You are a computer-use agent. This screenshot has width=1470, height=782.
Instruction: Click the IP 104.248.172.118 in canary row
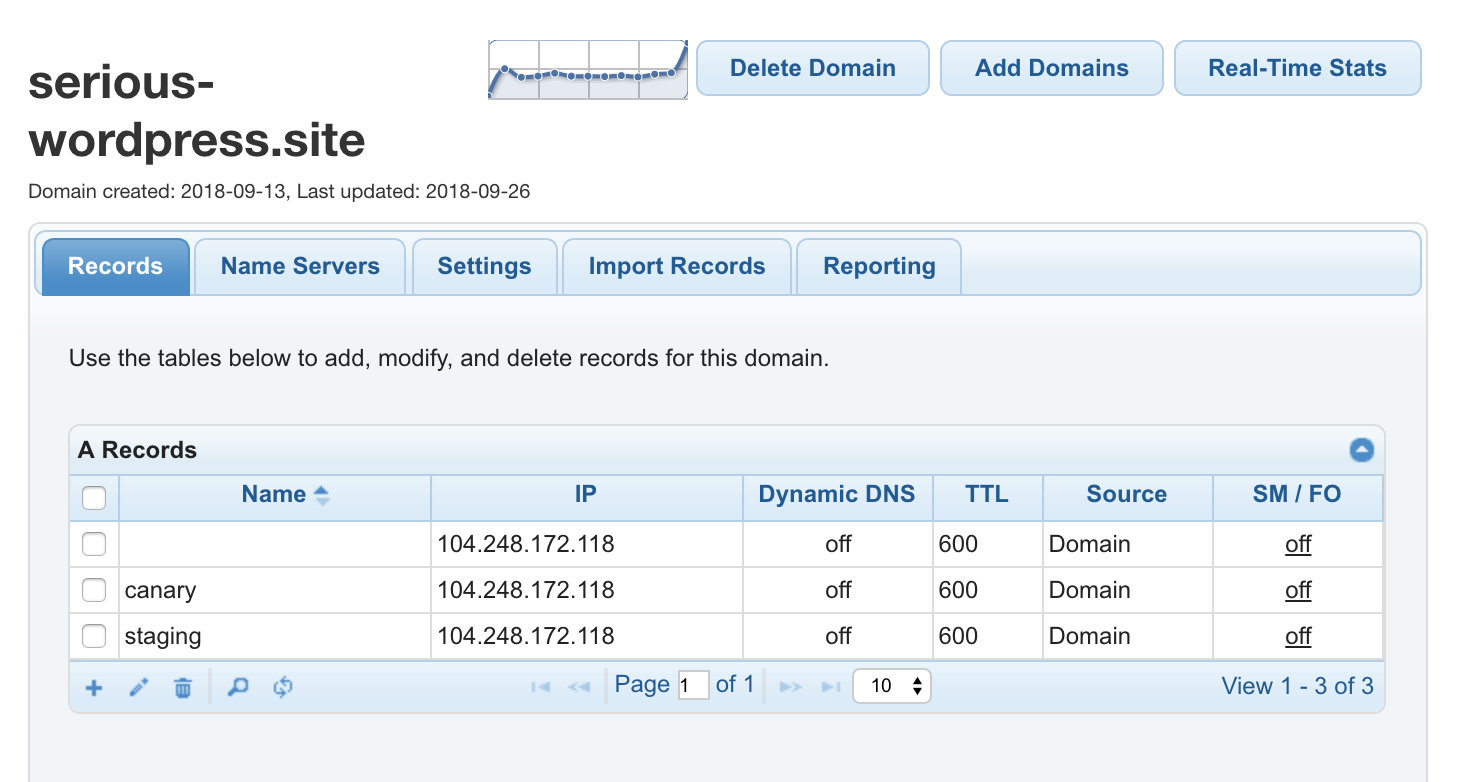pos(526,591)
